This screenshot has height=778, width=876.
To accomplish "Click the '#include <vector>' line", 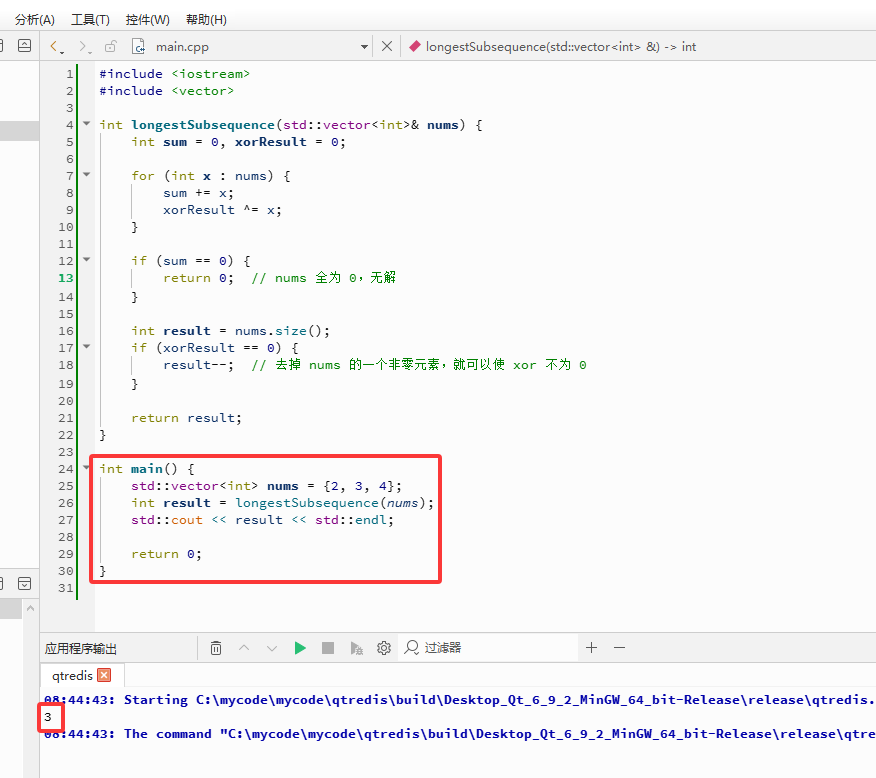I will [166, 90].
